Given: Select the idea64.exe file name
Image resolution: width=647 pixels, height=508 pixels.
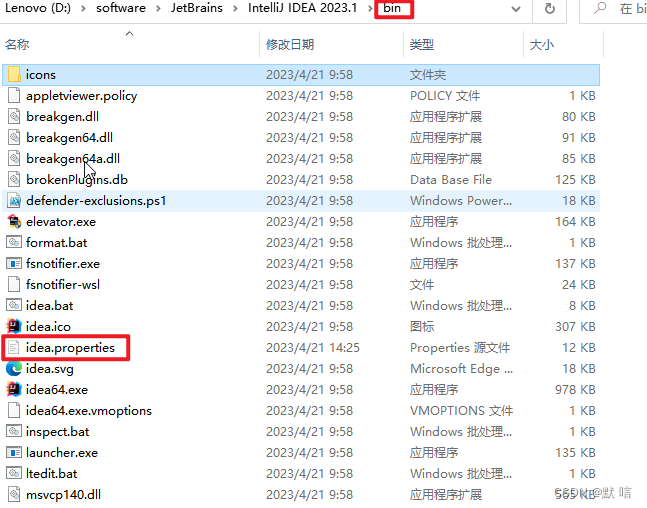Looking at the screenshot, I should click(57, 390).
